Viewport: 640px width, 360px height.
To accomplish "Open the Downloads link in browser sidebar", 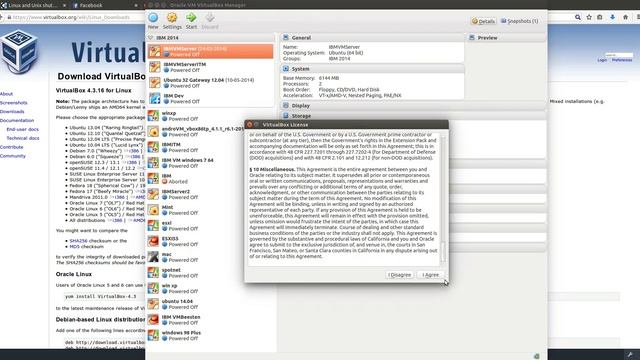I will coord(12,111).
